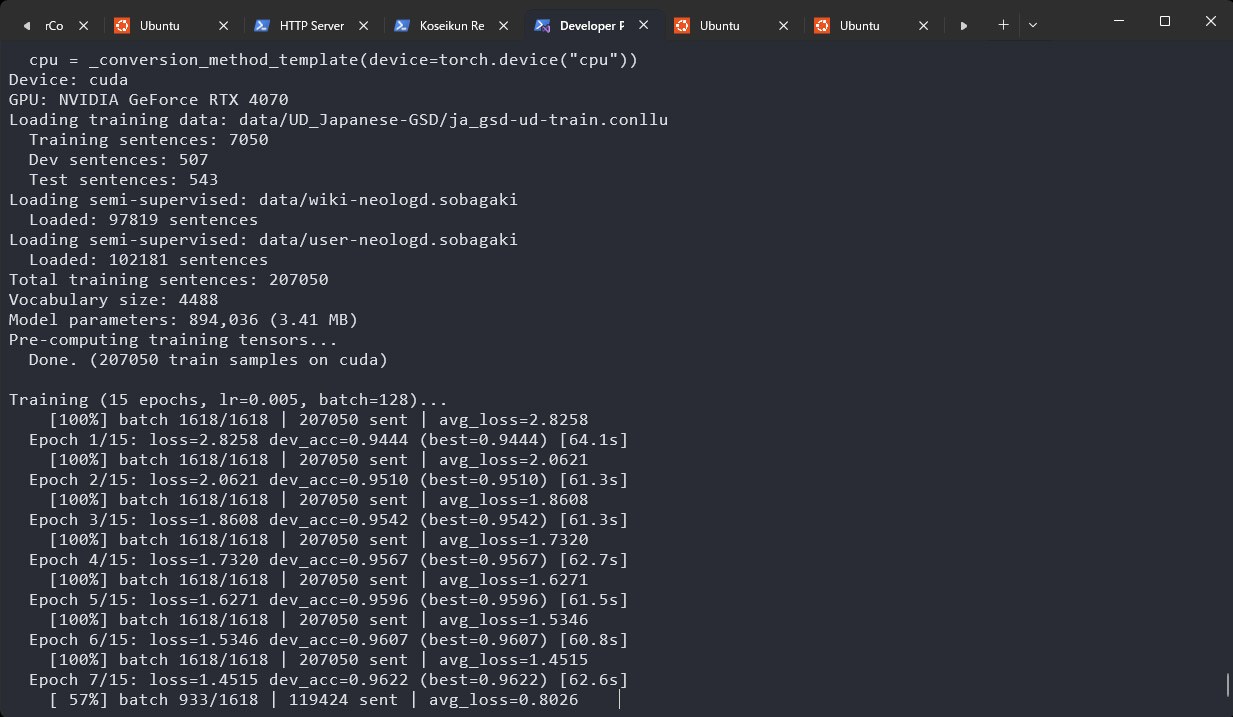Close the Ubuntu tab beside the rCo tab
Viewport: 1233px width, 717px height.
click(223, 25)
